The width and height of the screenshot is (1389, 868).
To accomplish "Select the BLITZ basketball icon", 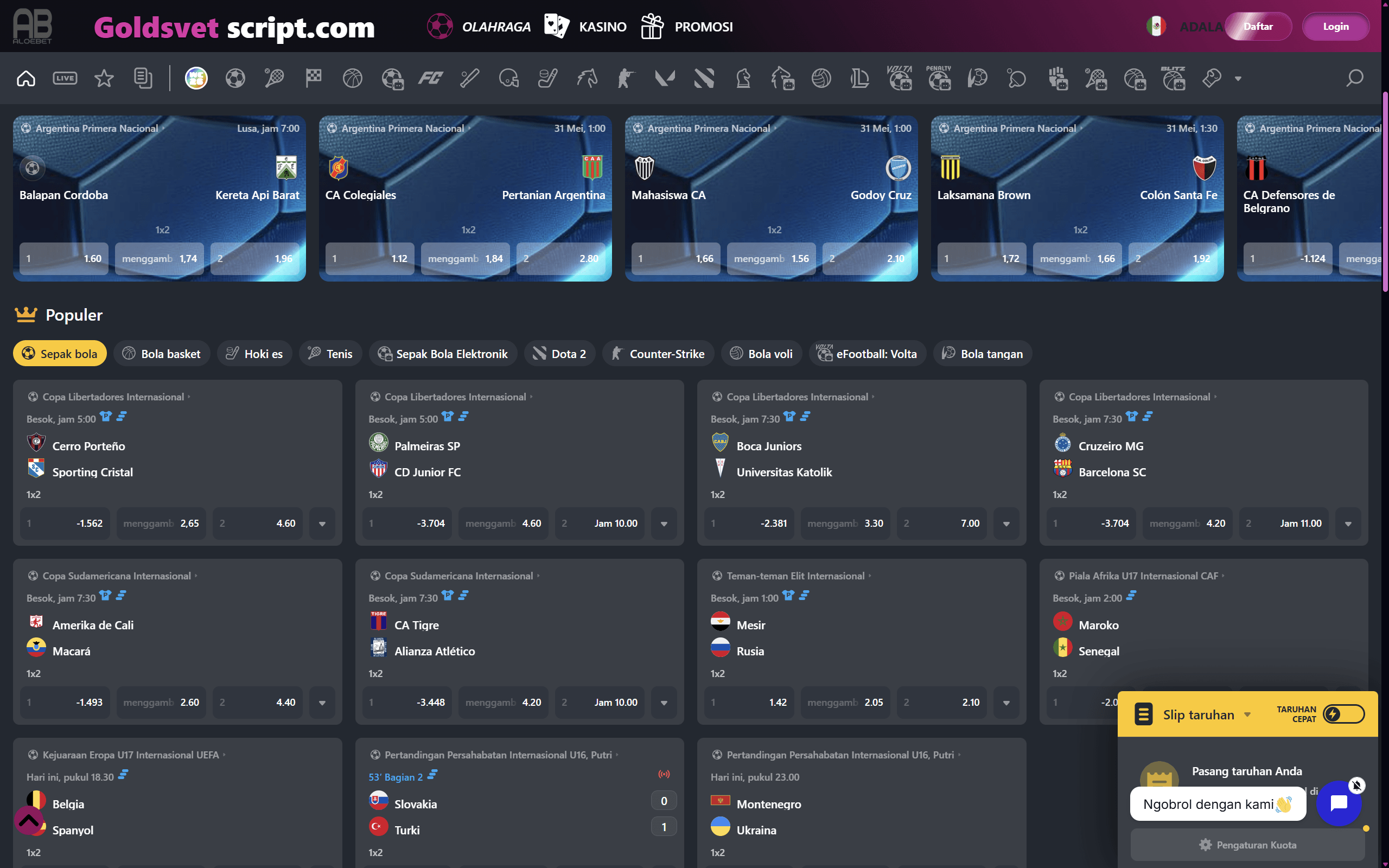I will (x=1173, y=78).
